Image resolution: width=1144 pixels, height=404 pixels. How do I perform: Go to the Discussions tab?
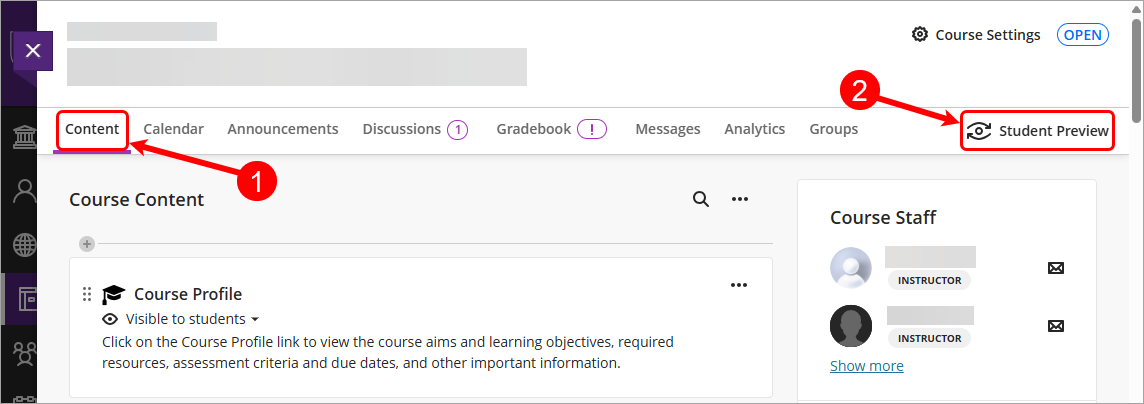(402, 129)
